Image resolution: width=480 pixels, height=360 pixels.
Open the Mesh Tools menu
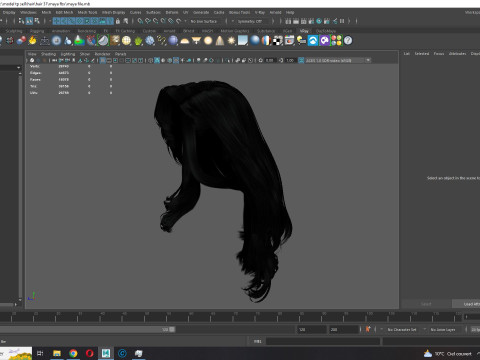pos(87,12)
